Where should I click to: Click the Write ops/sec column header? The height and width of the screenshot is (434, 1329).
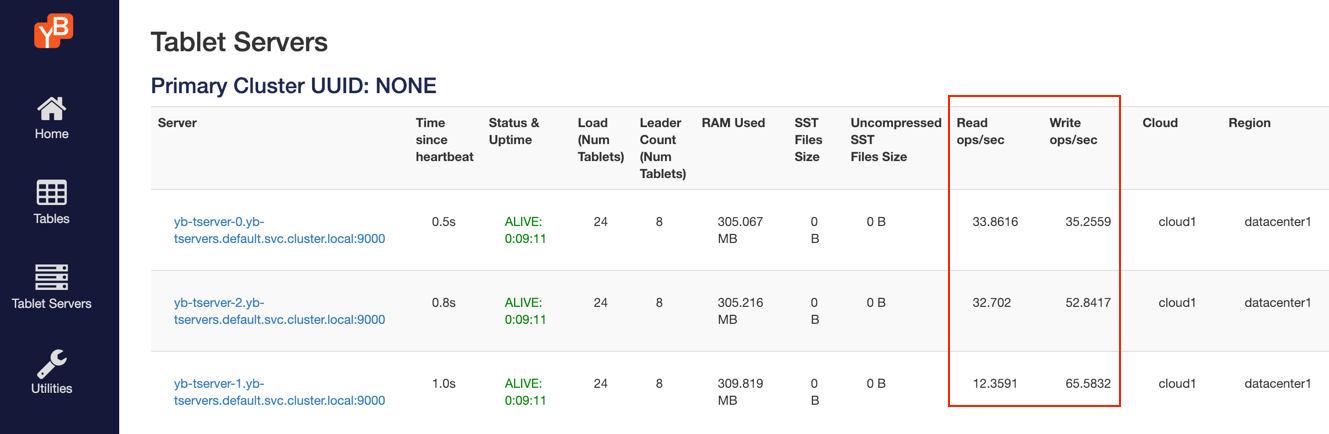[1073, 131]
